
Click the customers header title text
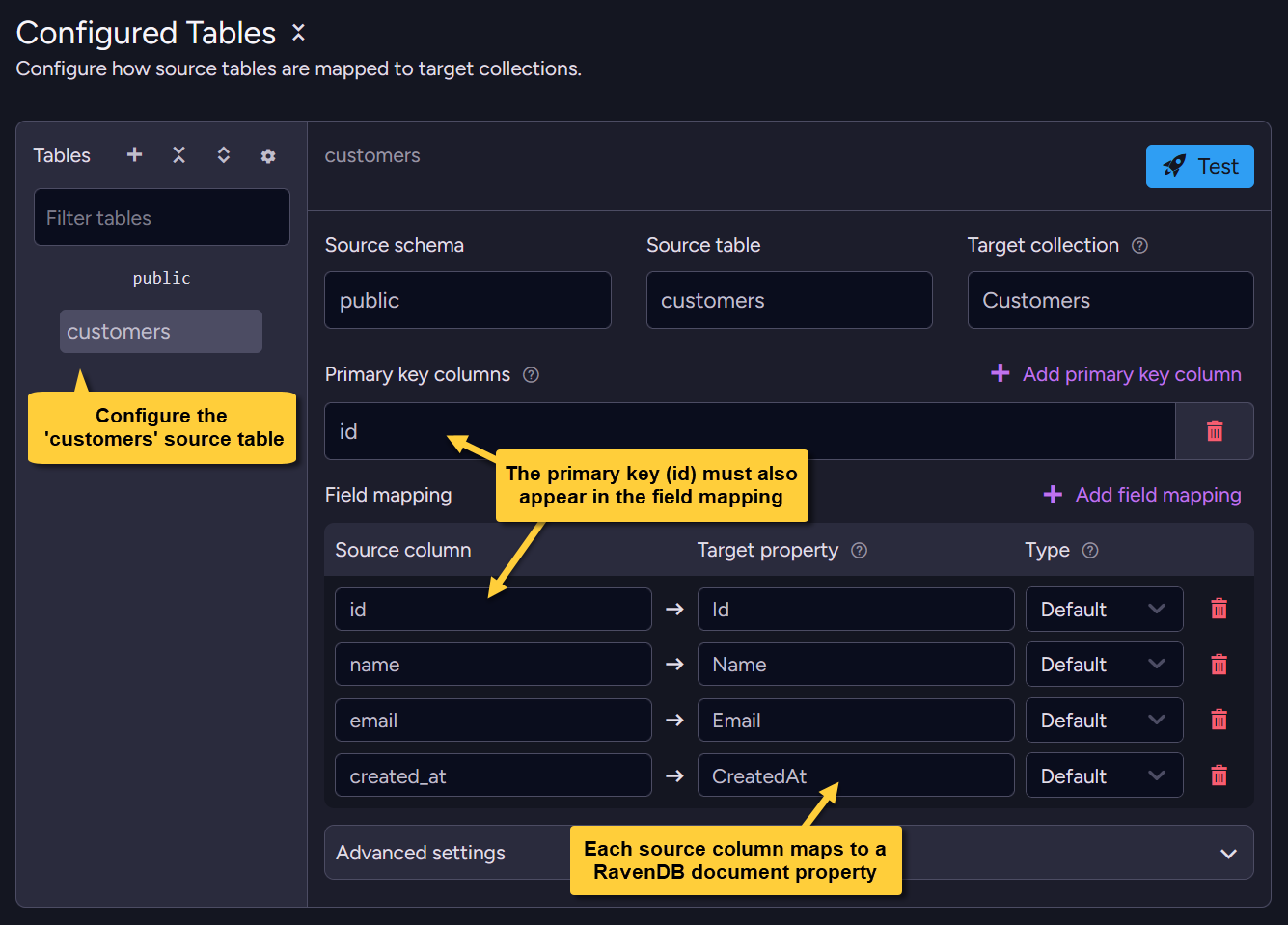(372, 155)
